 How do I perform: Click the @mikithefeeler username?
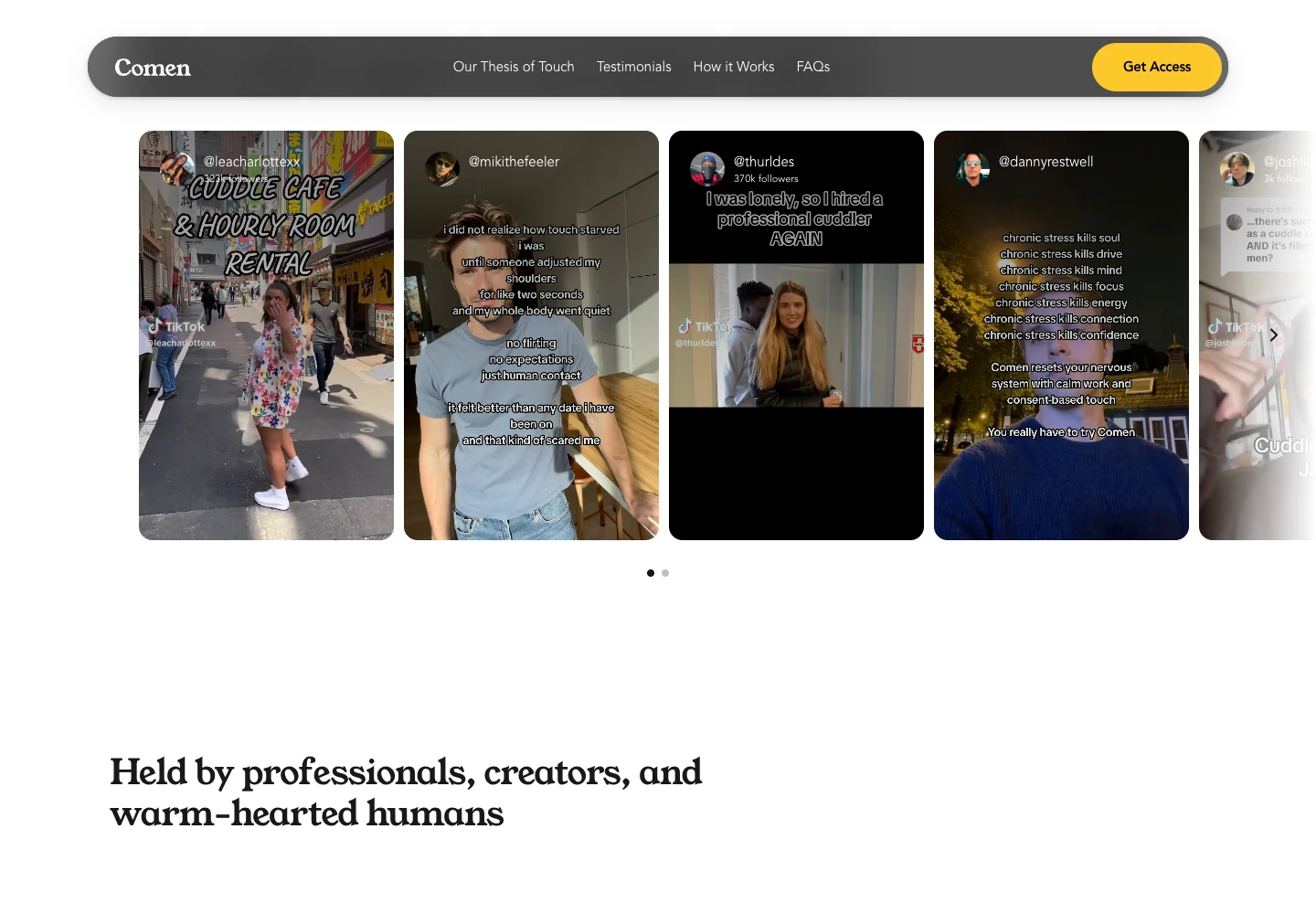tap(514, 162)
